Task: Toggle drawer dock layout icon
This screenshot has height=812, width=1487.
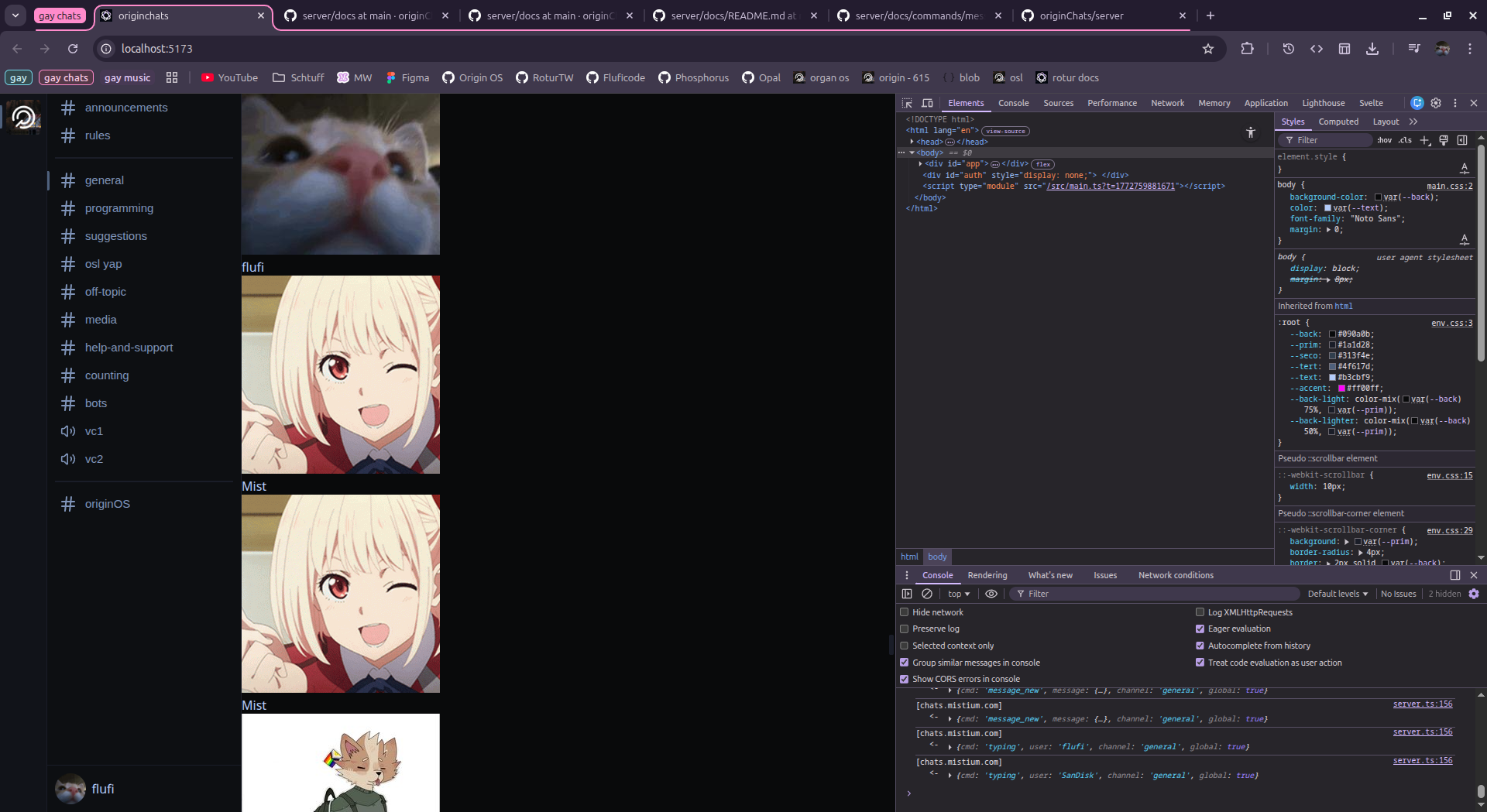Action: 1455,575
